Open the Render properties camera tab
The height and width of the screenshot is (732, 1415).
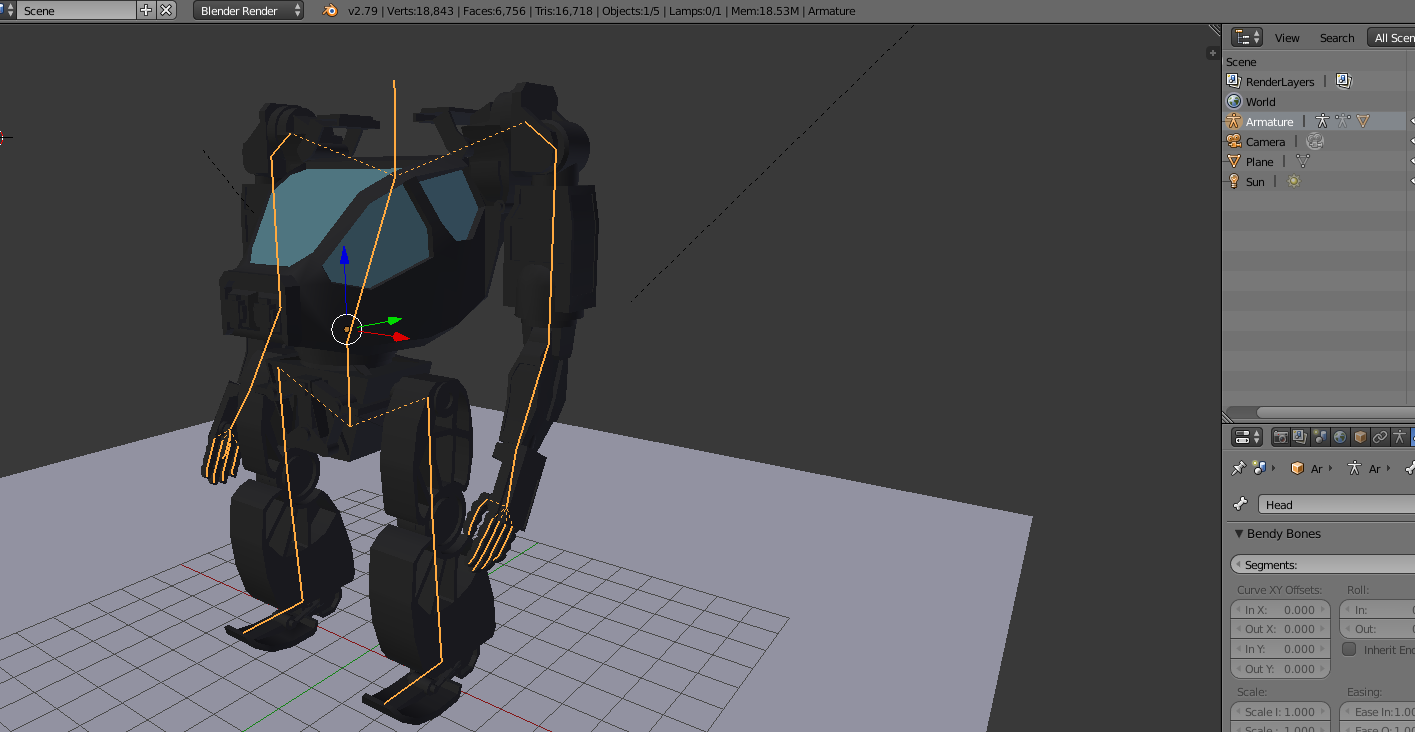(x=1280, y=437)
